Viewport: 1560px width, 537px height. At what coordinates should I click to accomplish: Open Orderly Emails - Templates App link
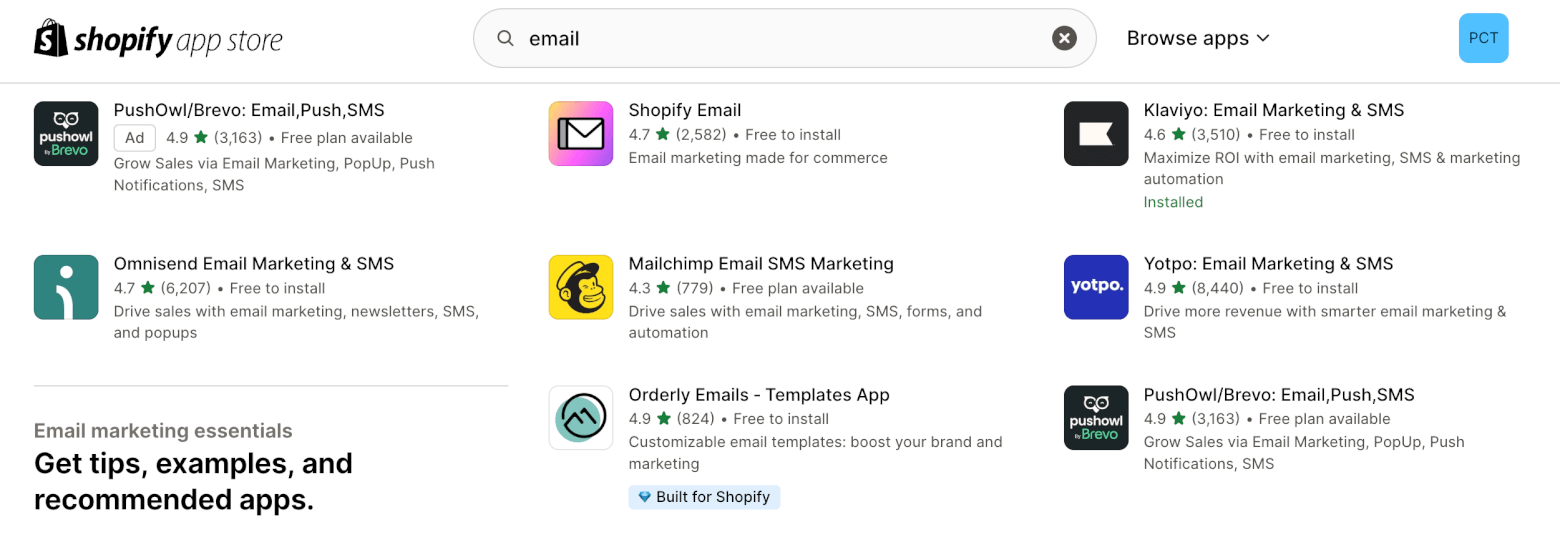coord(759,395)
